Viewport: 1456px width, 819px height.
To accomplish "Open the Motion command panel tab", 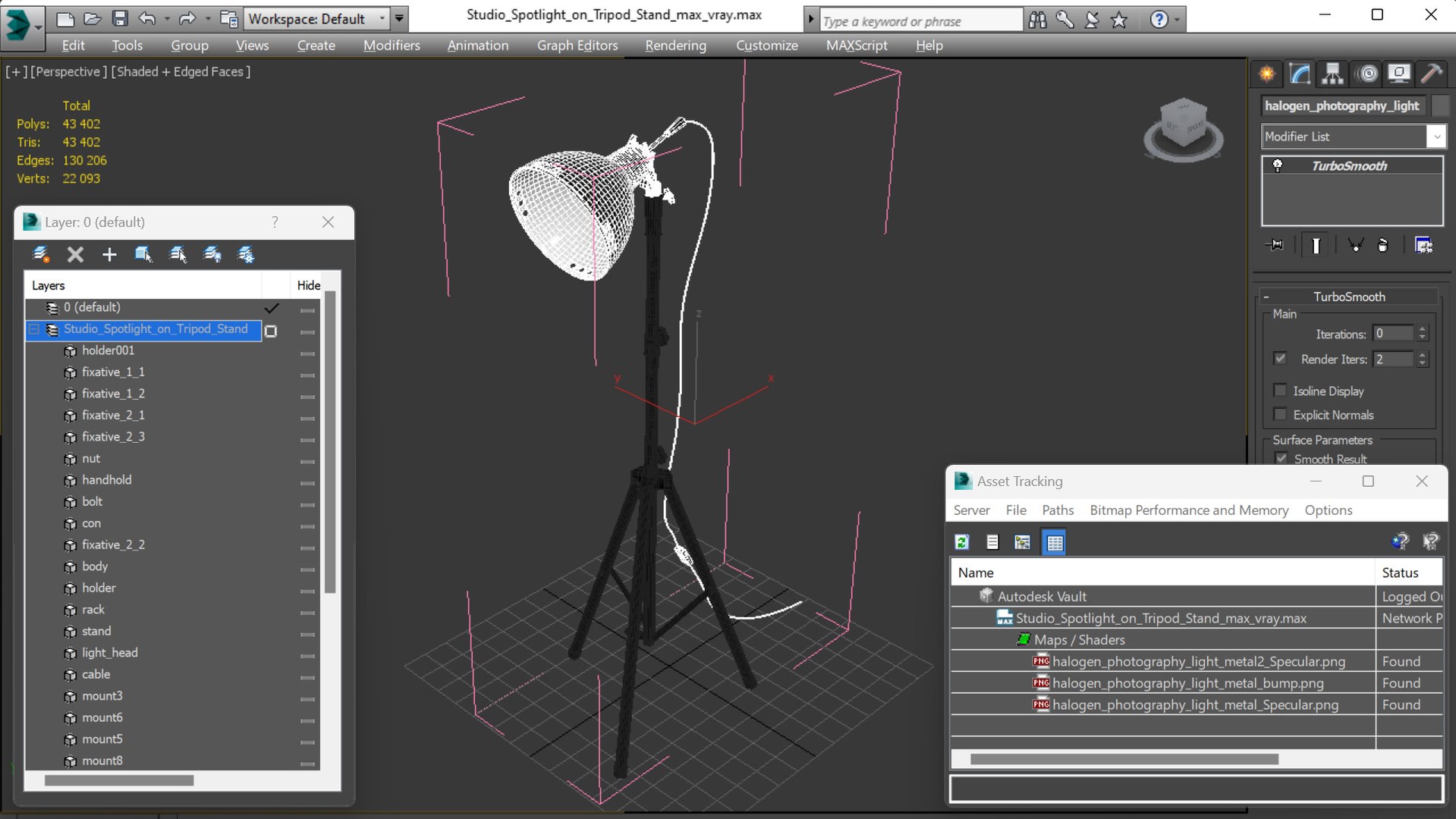I will pyautogui.click(x=1368, y=74).
